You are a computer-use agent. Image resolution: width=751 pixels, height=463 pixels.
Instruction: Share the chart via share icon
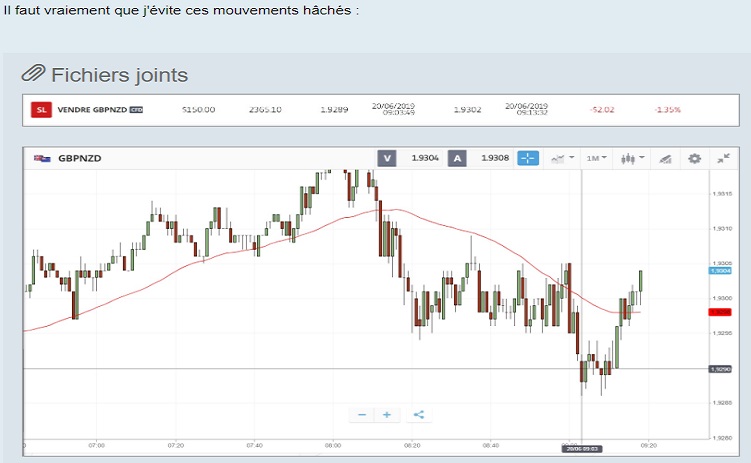pos(418,414)
